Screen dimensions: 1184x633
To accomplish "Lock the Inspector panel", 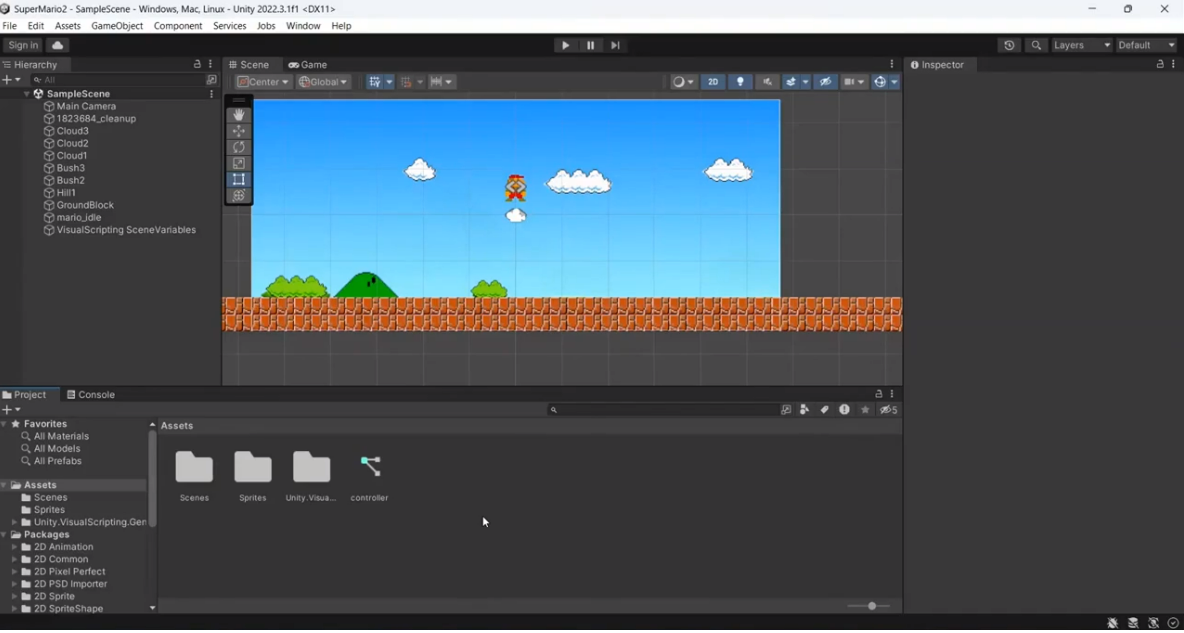I will click(x=1161, y=64).
